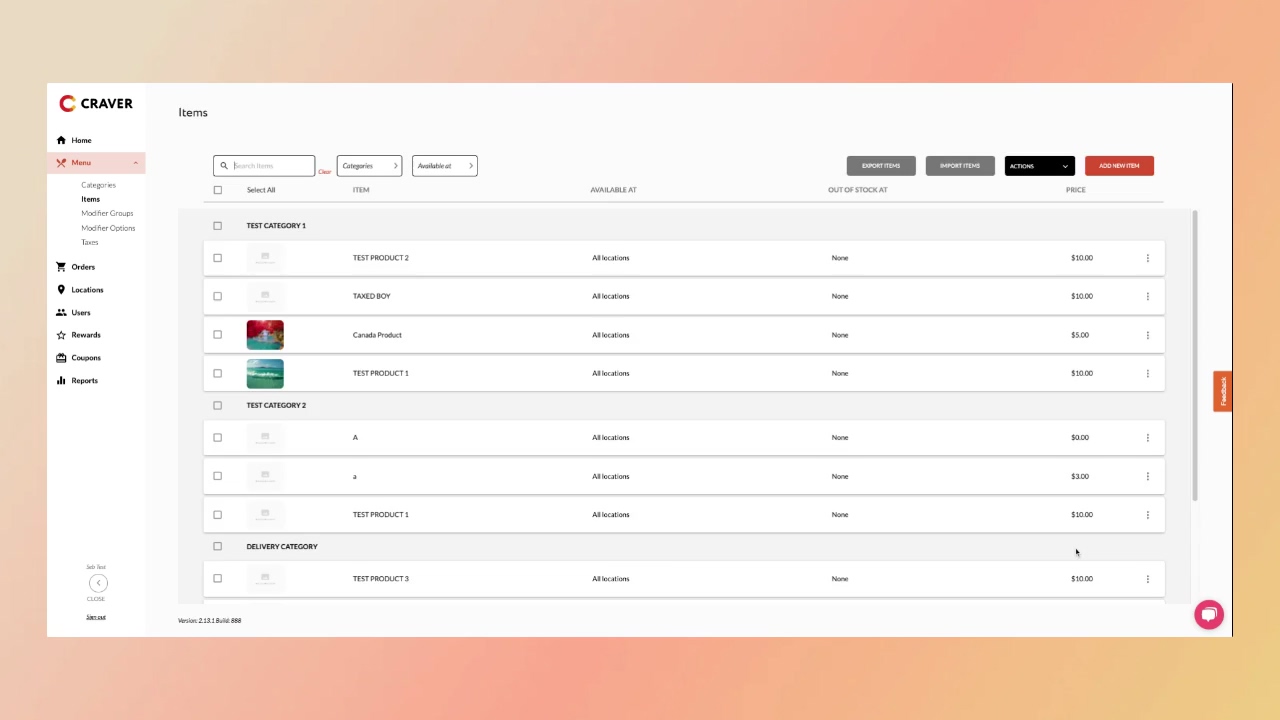
Task: Open the Locations pin icon
Action: click(61, 290)
